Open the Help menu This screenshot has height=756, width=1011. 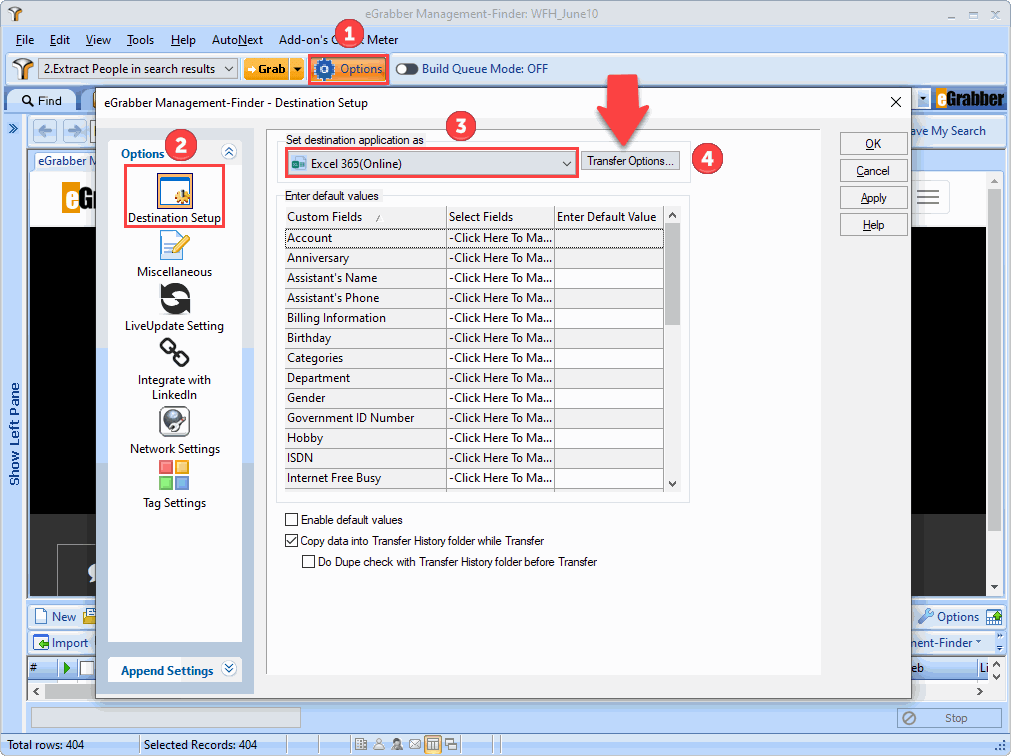coord(183,40)
